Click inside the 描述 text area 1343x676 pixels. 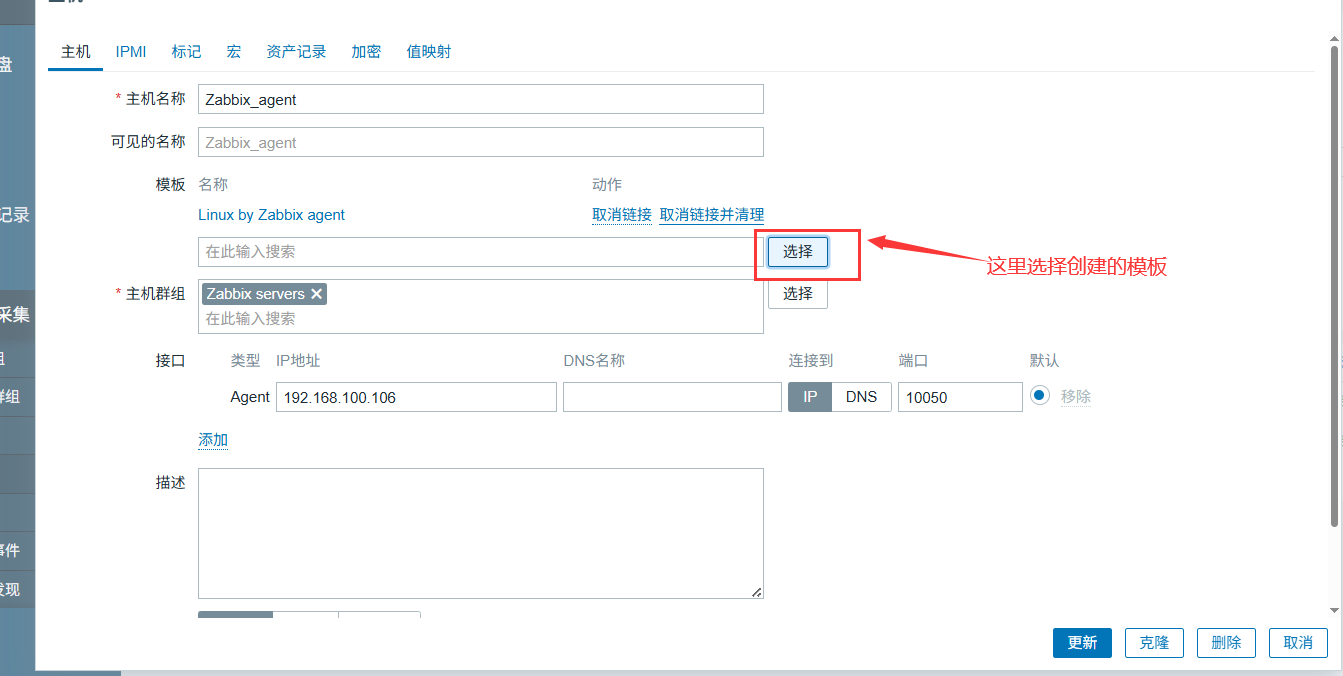click(481, 533)
